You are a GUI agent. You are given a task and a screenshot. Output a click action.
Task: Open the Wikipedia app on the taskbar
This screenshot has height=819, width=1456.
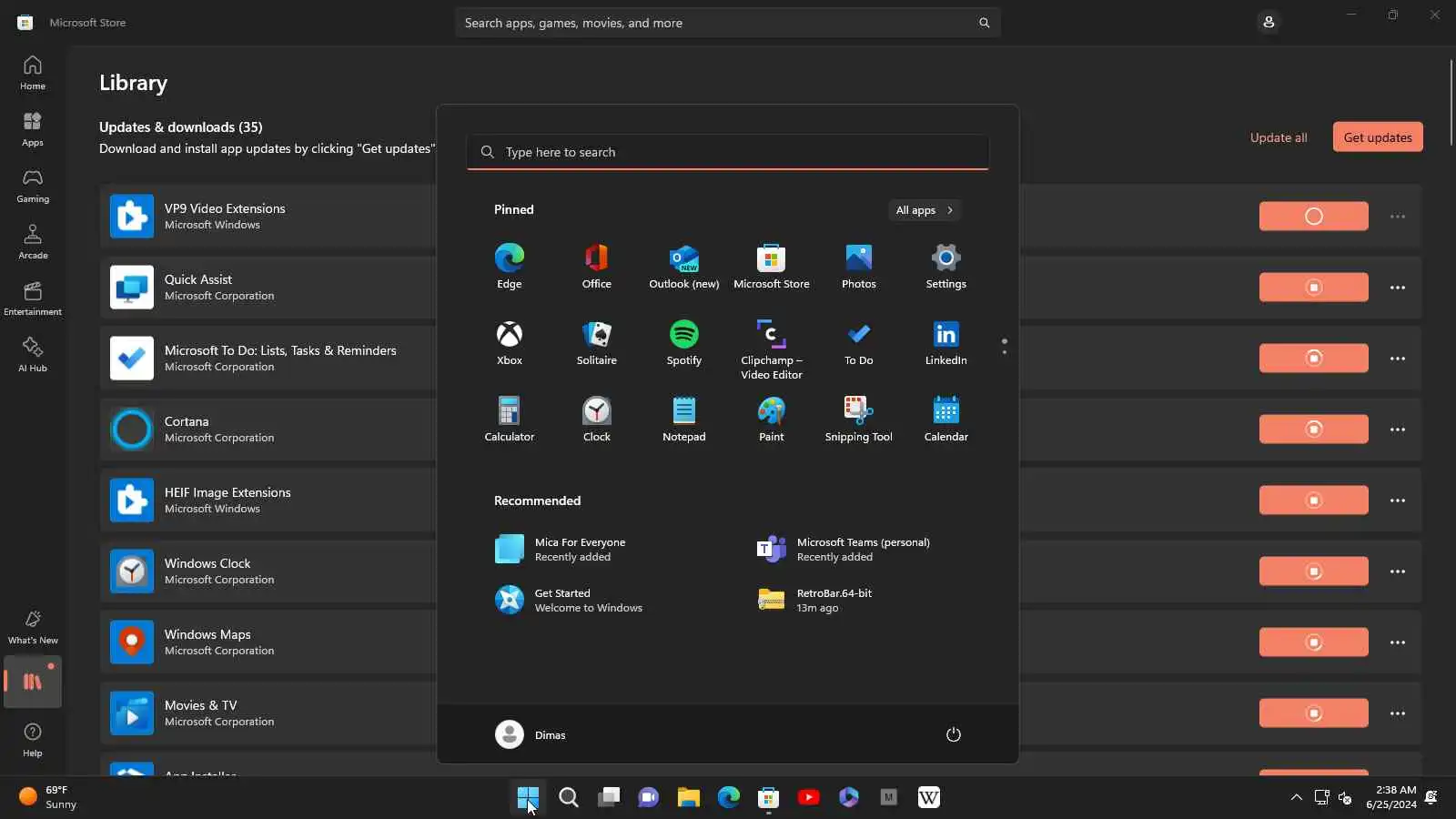tap(929, 798)
